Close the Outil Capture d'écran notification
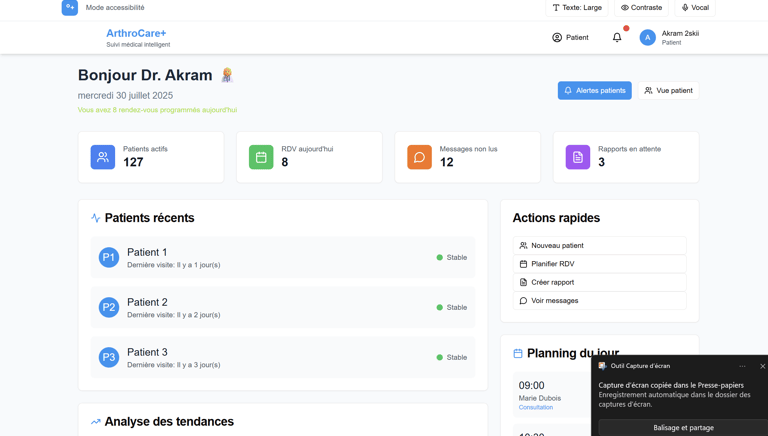Image resolution: width=768 pixels, height=436 pixels. pos(762,366)
